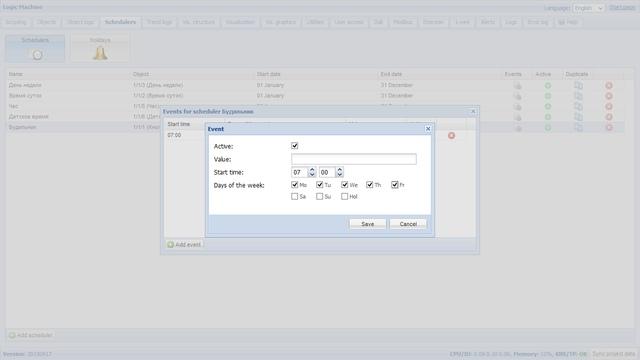Select the Время суток scheduler name
This screenshot has width=640, height=360.
[25, 96]
